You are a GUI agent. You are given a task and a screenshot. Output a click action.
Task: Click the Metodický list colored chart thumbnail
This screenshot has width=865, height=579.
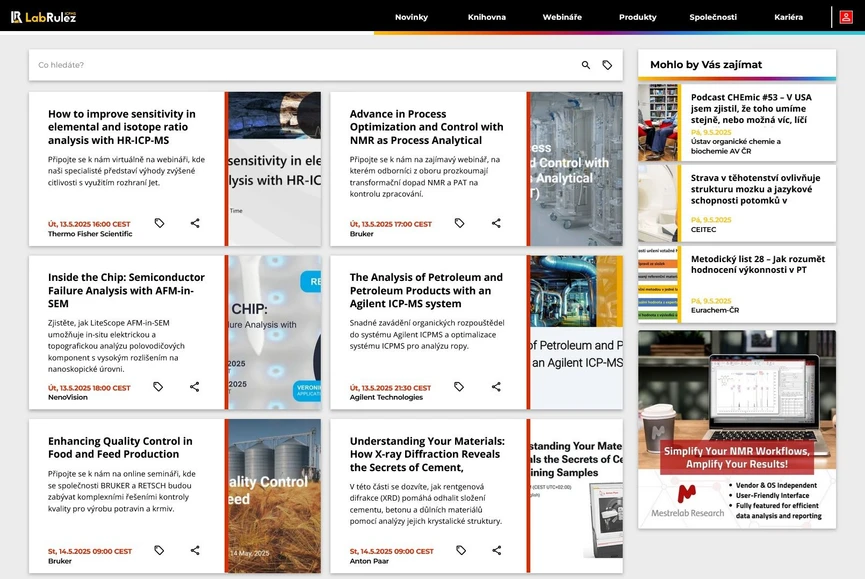[x=658, y=285]
